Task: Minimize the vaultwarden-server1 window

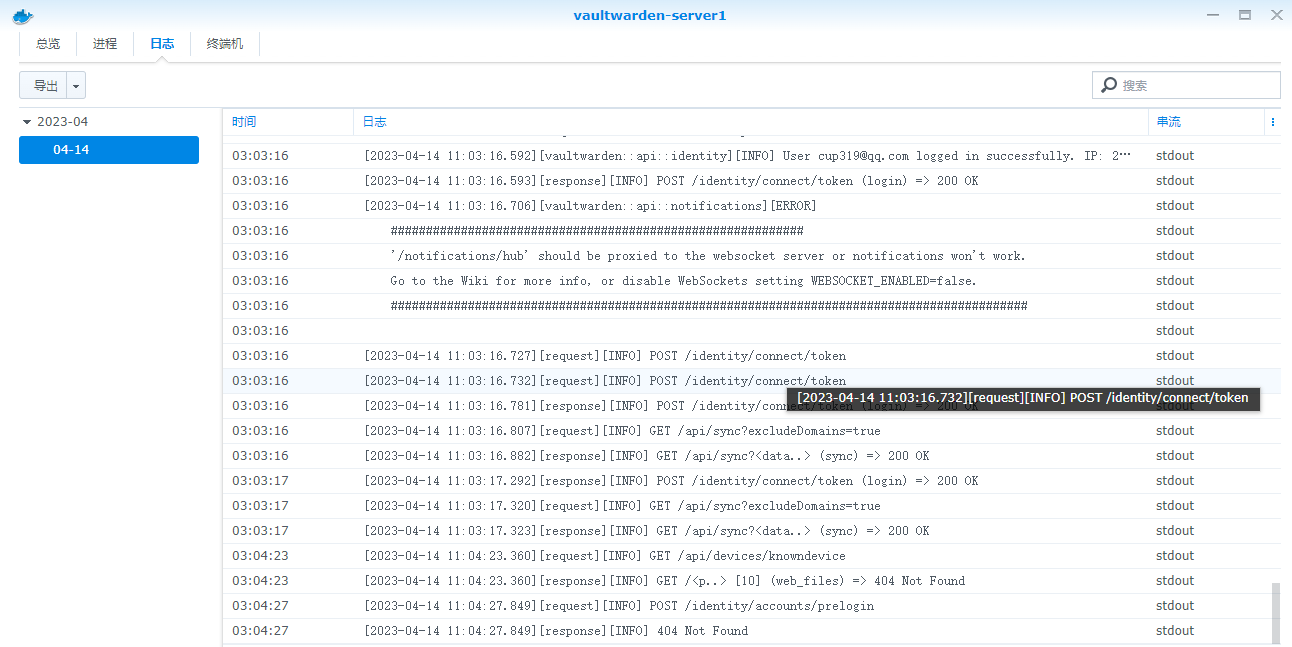Action: pyautogui.click(x=1213, y=15)
